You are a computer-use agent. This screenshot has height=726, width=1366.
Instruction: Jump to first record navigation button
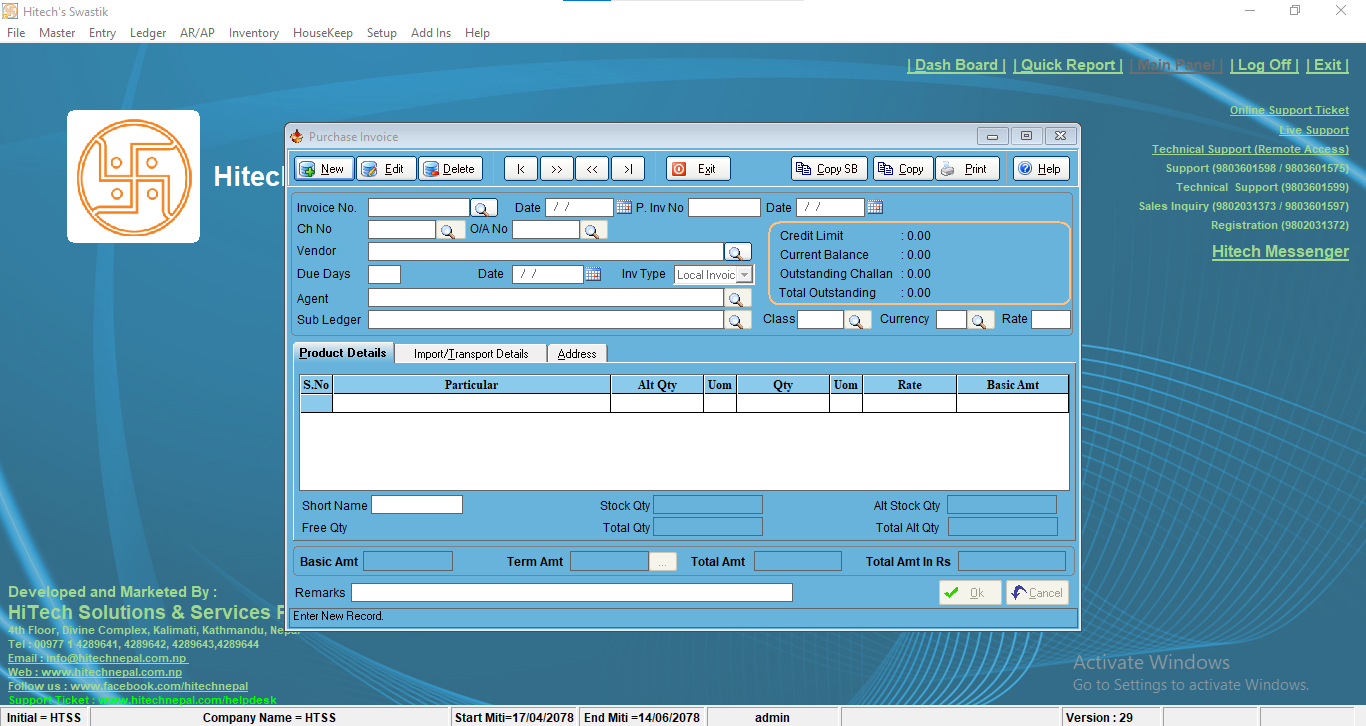pos(521,169)
